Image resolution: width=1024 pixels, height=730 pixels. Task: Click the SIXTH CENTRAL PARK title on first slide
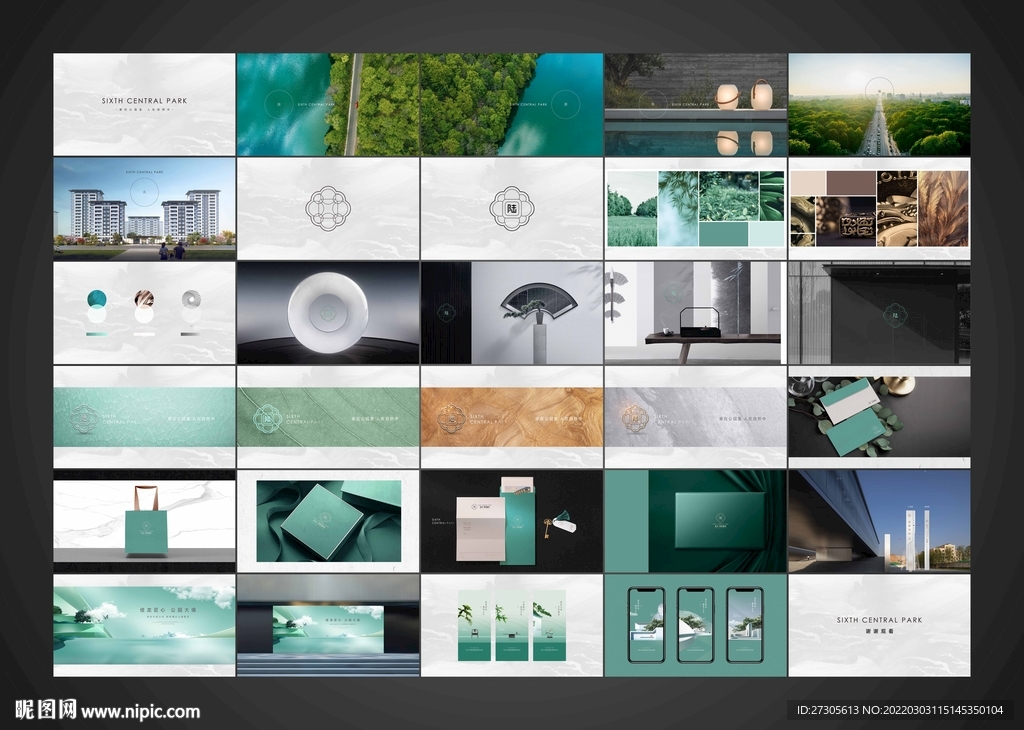[x=144, y=101]
